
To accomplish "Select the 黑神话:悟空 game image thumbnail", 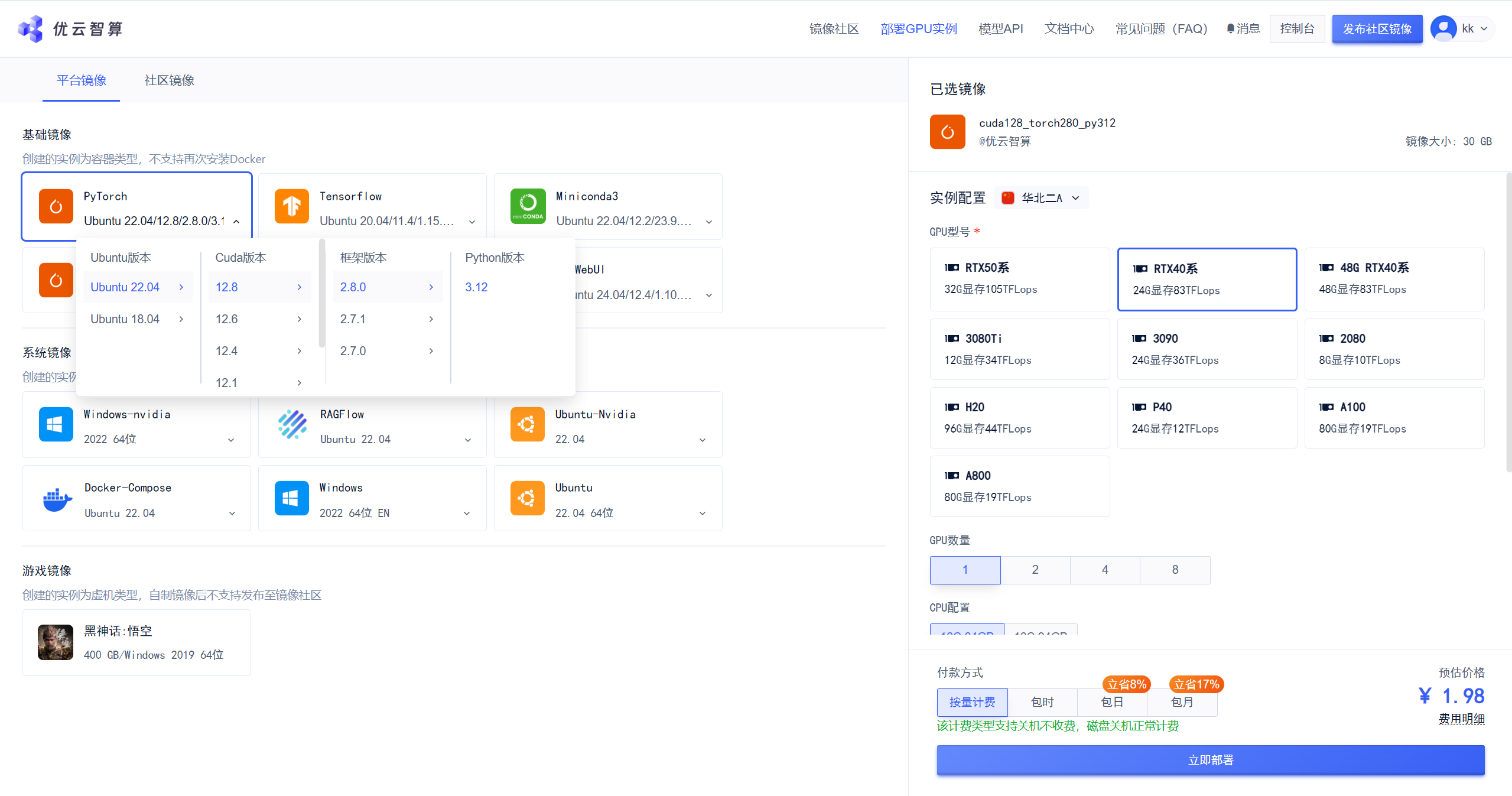I will (x=56, y=642).
